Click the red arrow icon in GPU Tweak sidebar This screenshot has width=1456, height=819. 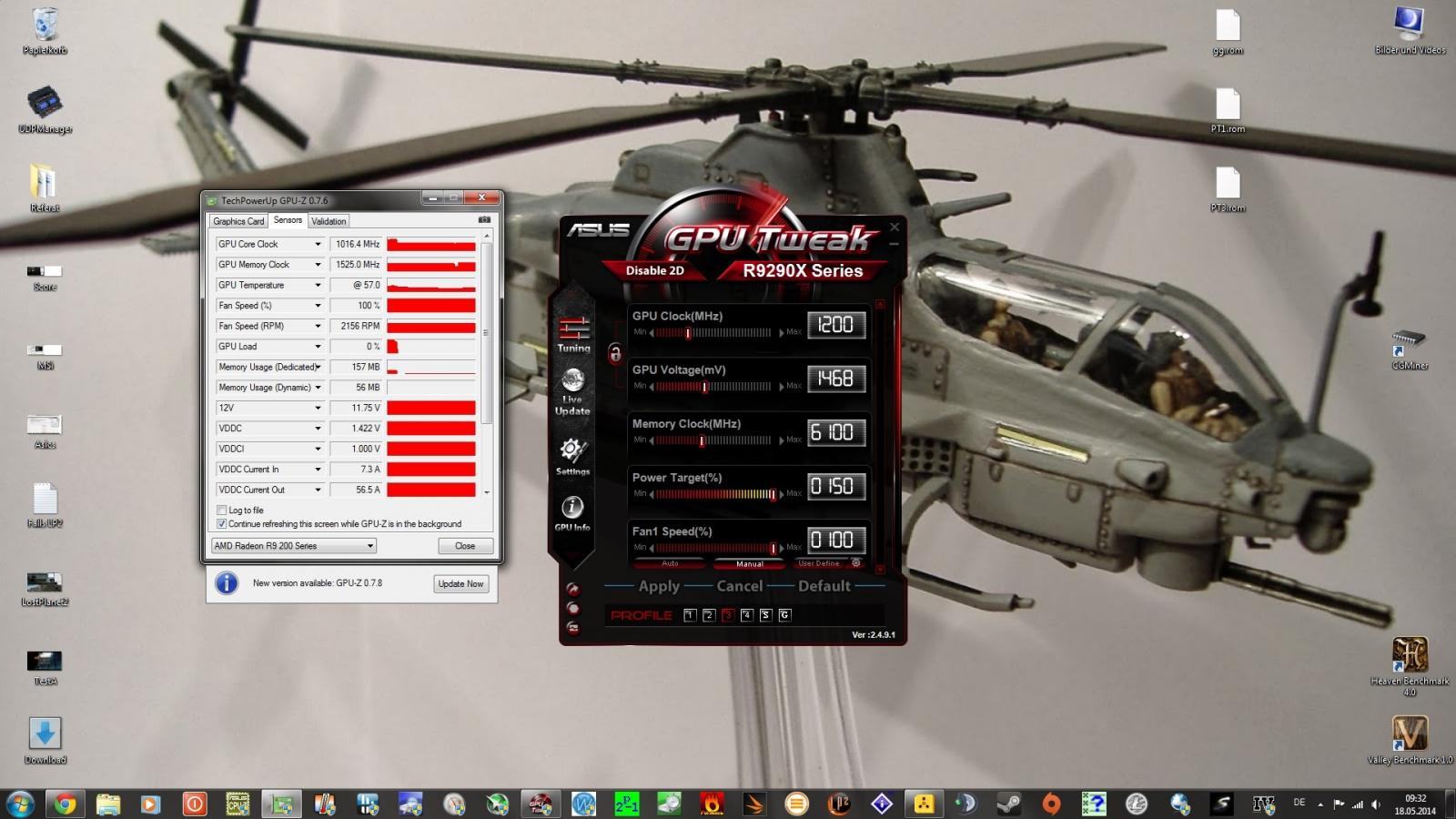point(572,589)
